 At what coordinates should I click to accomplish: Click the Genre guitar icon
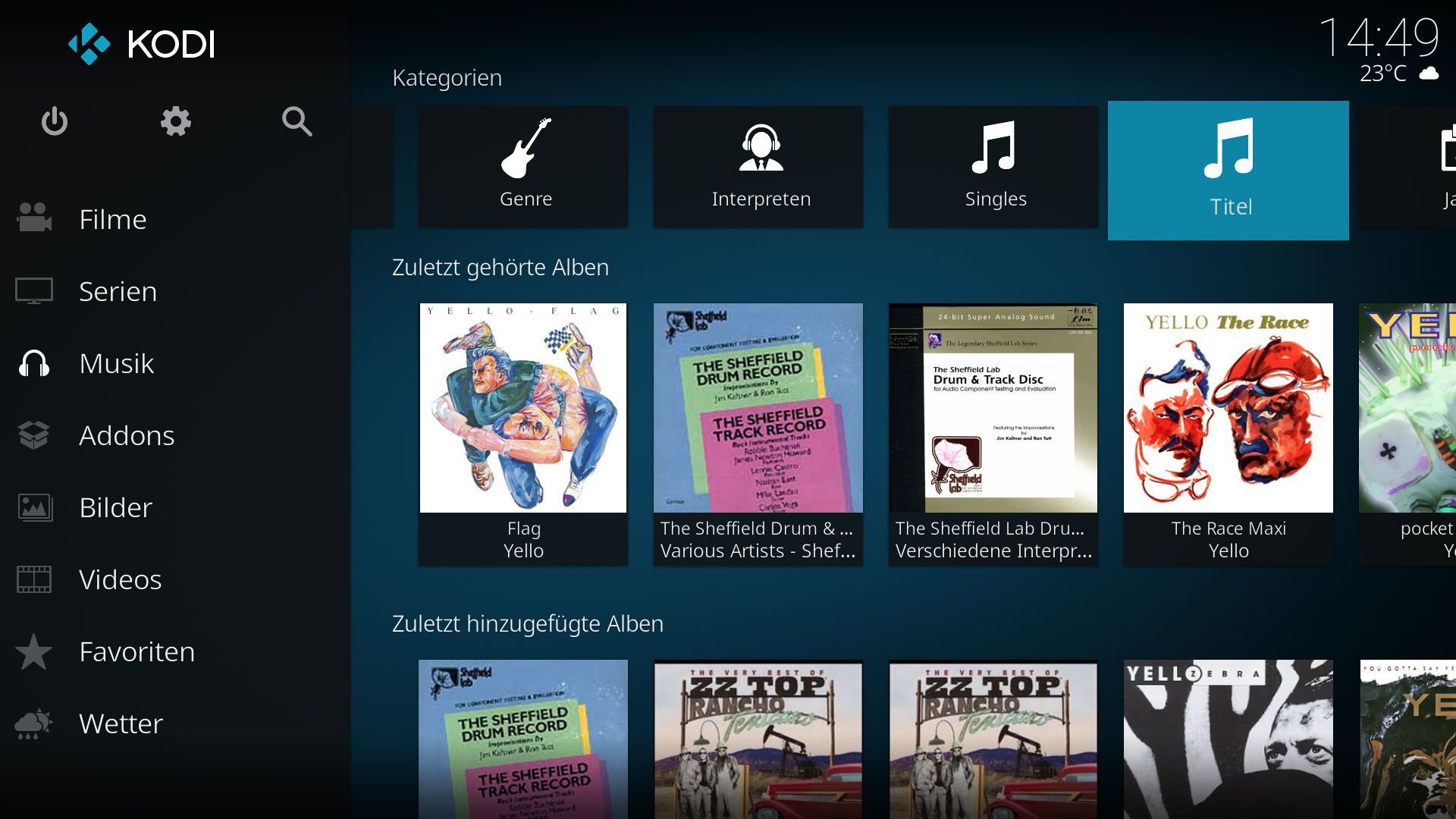click(526, 148)
